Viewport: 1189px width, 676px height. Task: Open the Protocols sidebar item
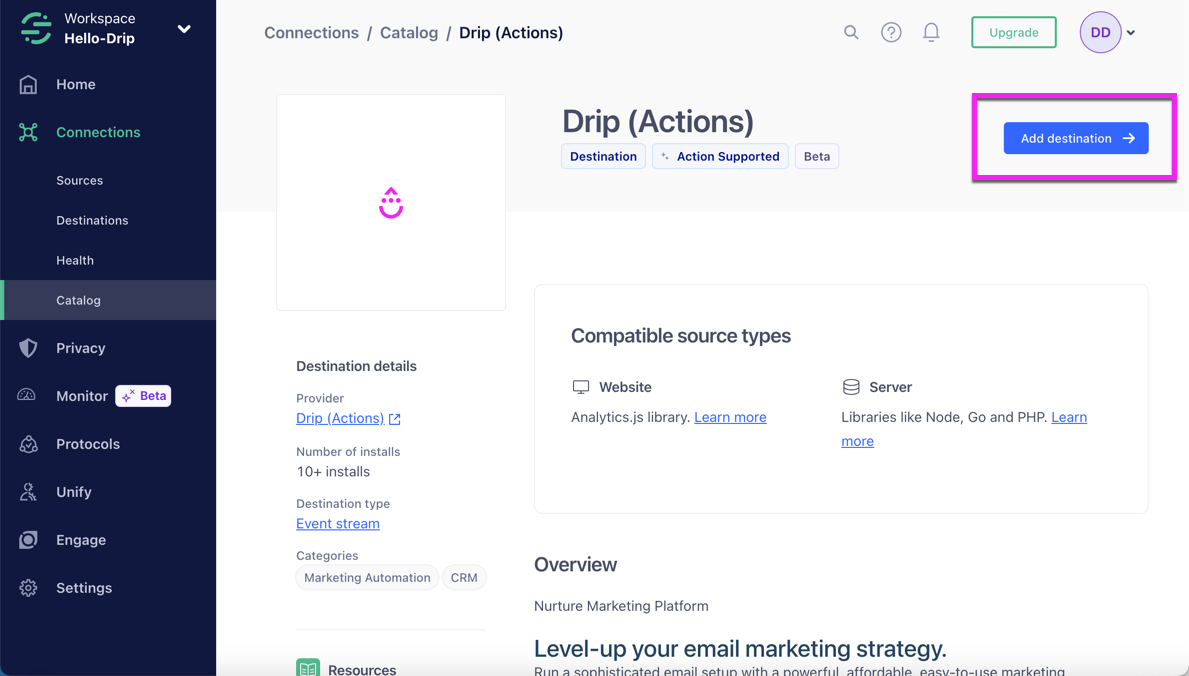click(88, 444)
